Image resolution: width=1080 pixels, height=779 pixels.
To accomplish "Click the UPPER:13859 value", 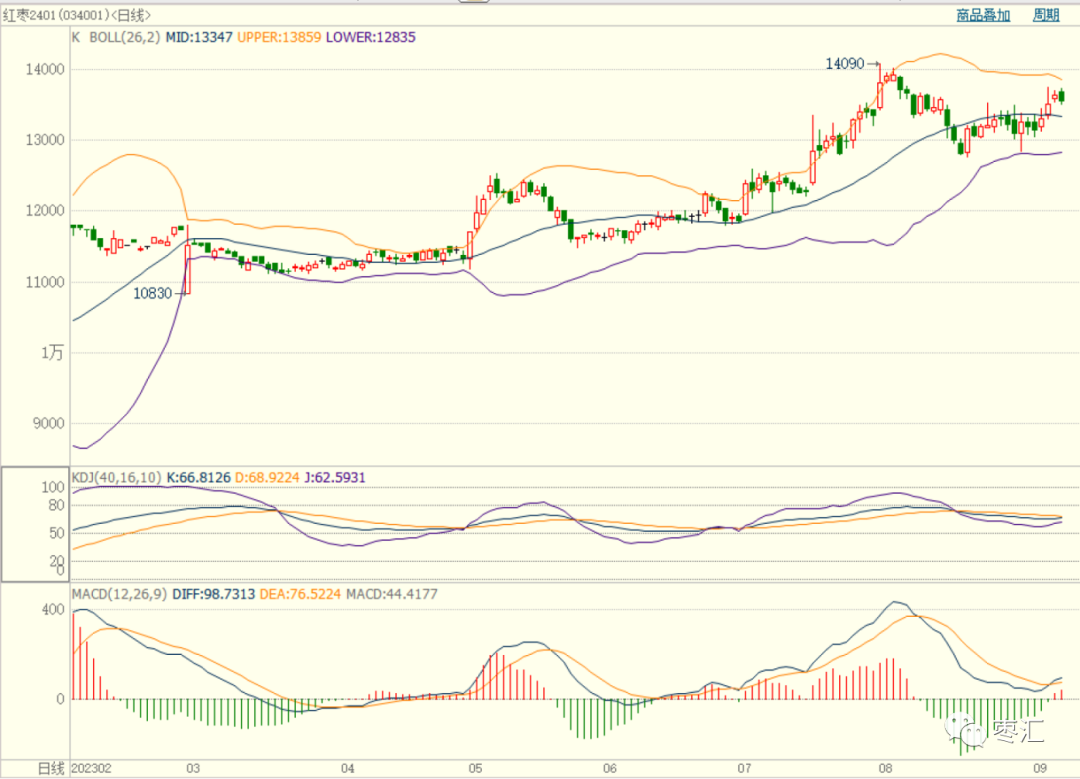I will click(x=279, y=37).
